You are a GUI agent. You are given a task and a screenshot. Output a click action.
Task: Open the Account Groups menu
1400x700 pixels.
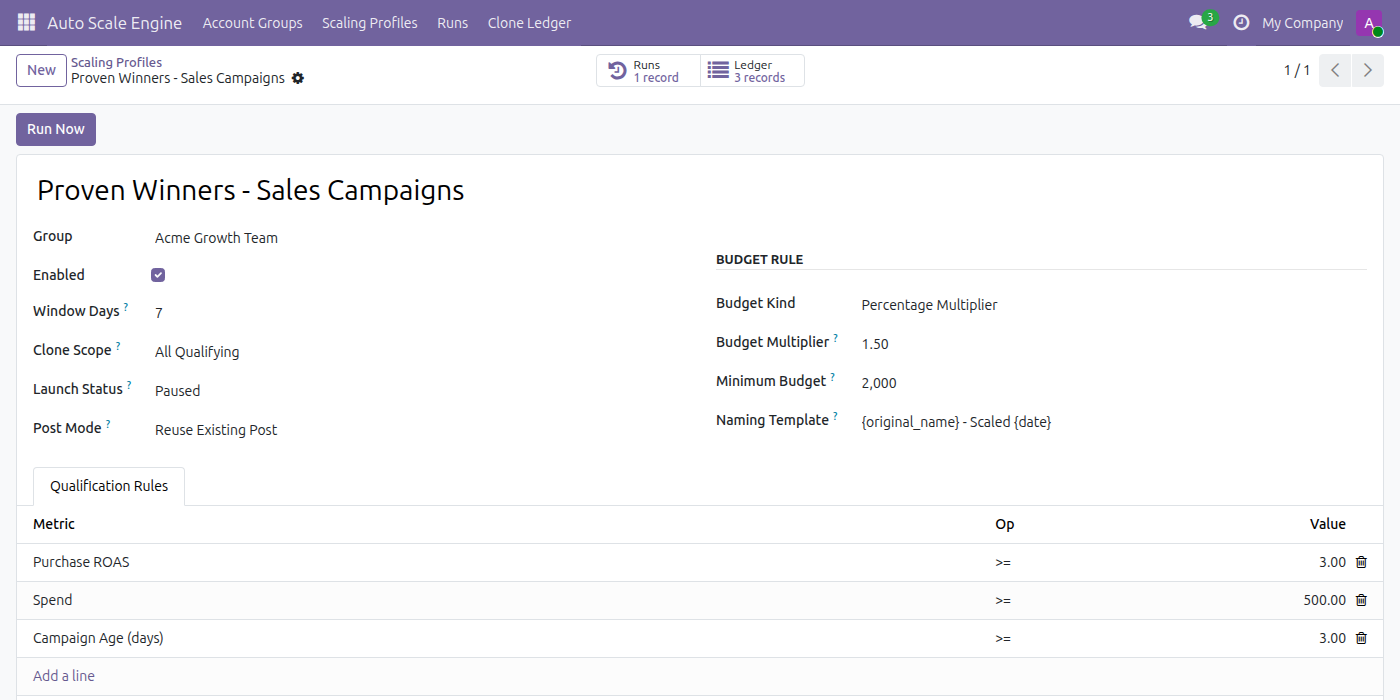point(252,22)
